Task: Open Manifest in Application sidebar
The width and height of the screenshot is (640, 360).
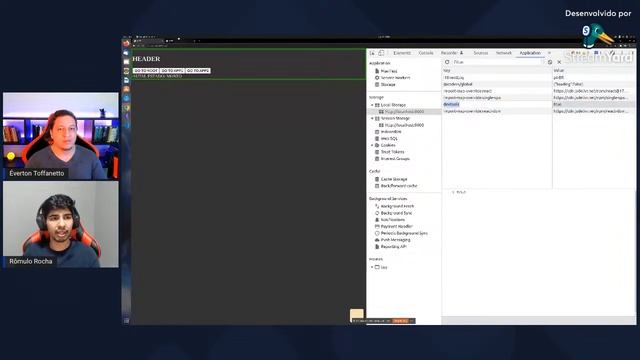Action: tap(389, 71)
